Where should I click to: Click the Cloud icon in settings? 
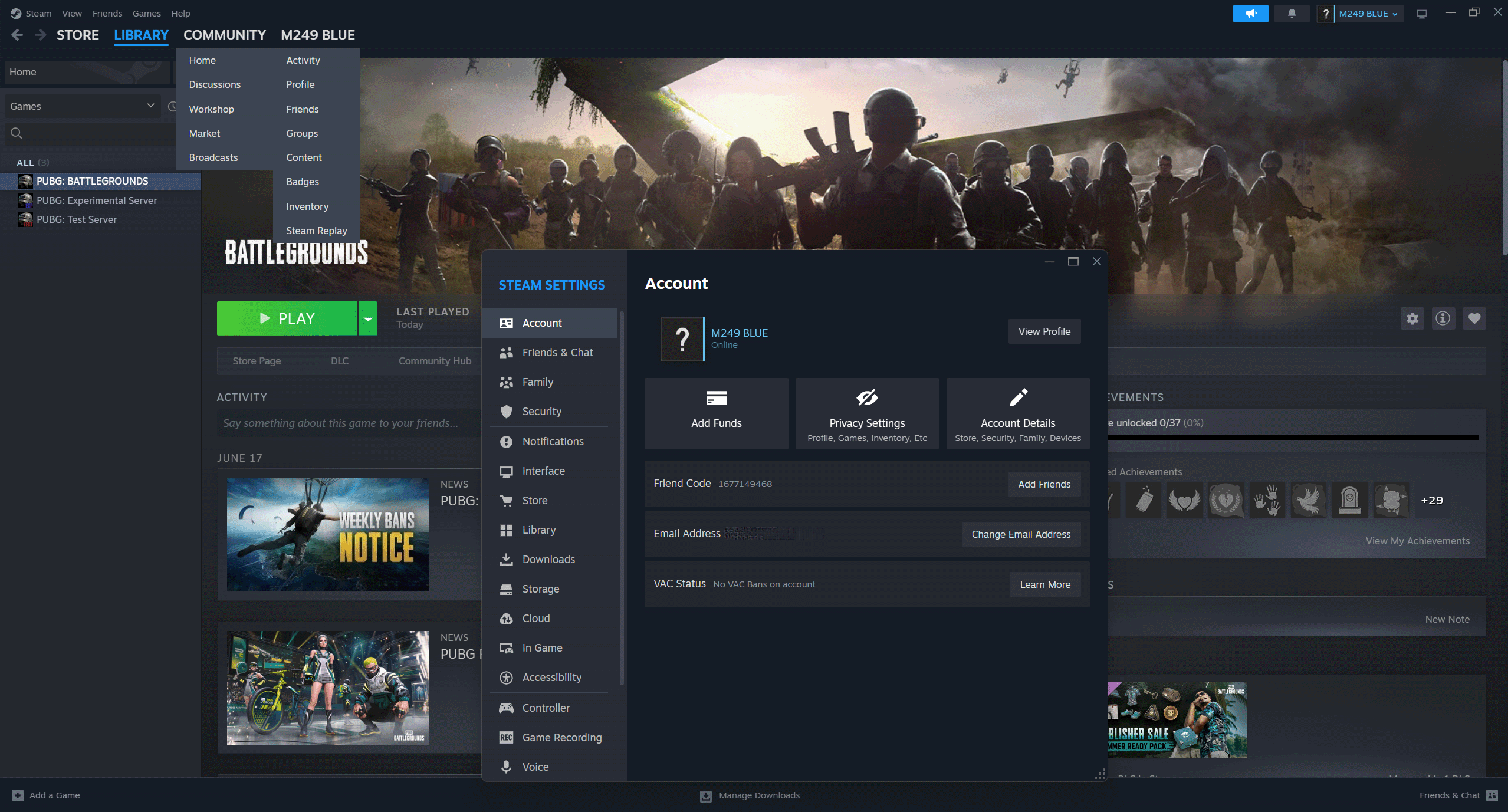[506, 619]
